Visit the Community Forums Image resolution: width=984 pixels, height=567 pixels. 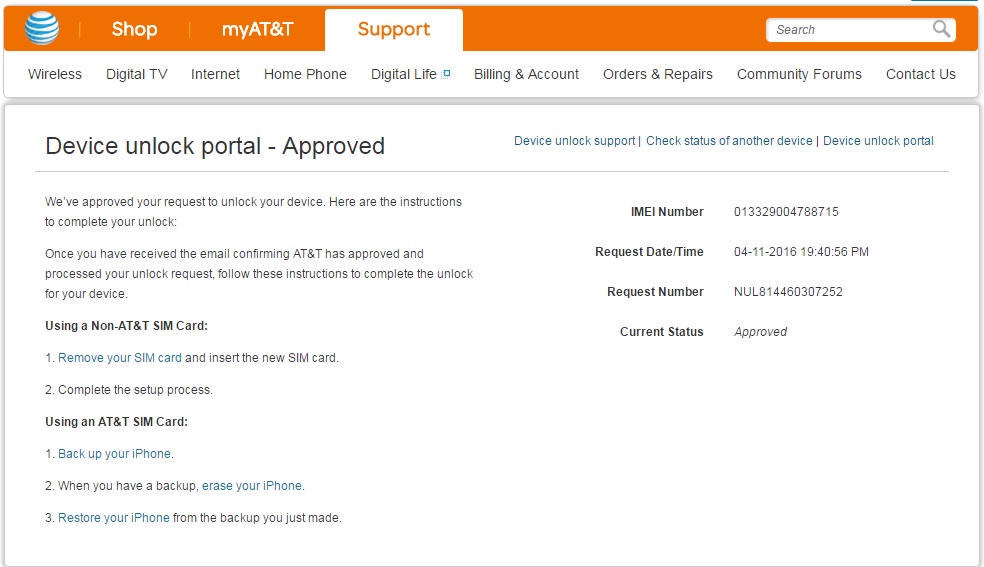(x=799, y=74)
